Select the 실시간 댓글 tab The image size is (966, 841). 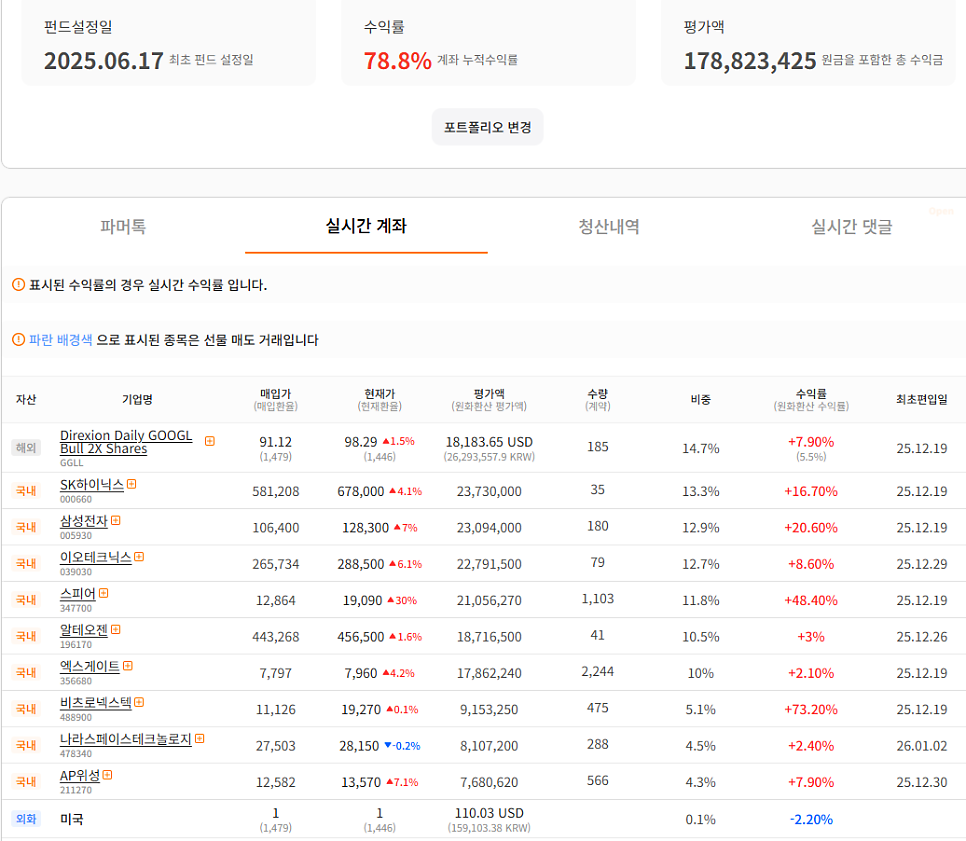click(851, 227)
